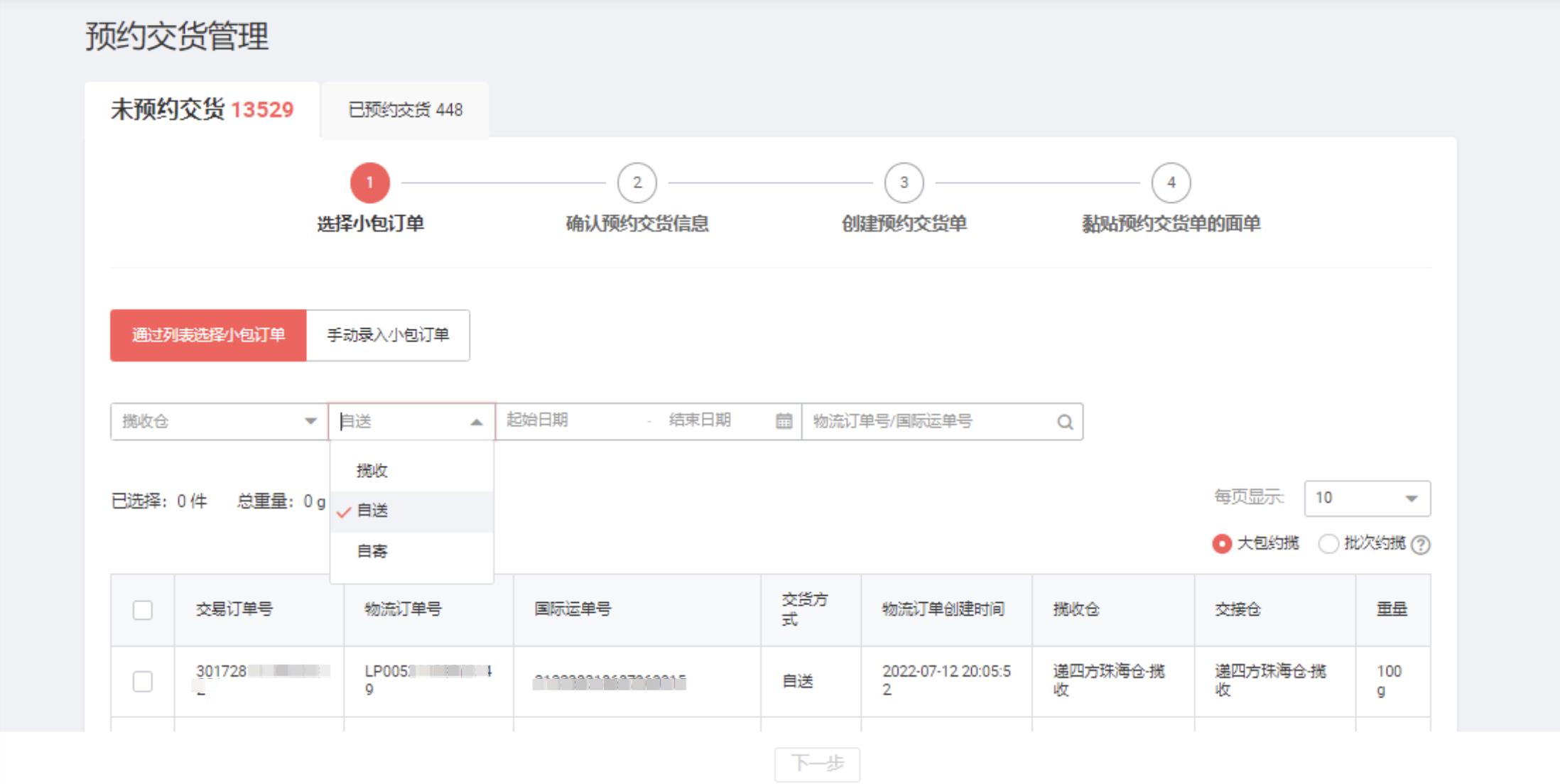
Task: Open the 每页显示 page size dropdown
Action: point(1365,498)
